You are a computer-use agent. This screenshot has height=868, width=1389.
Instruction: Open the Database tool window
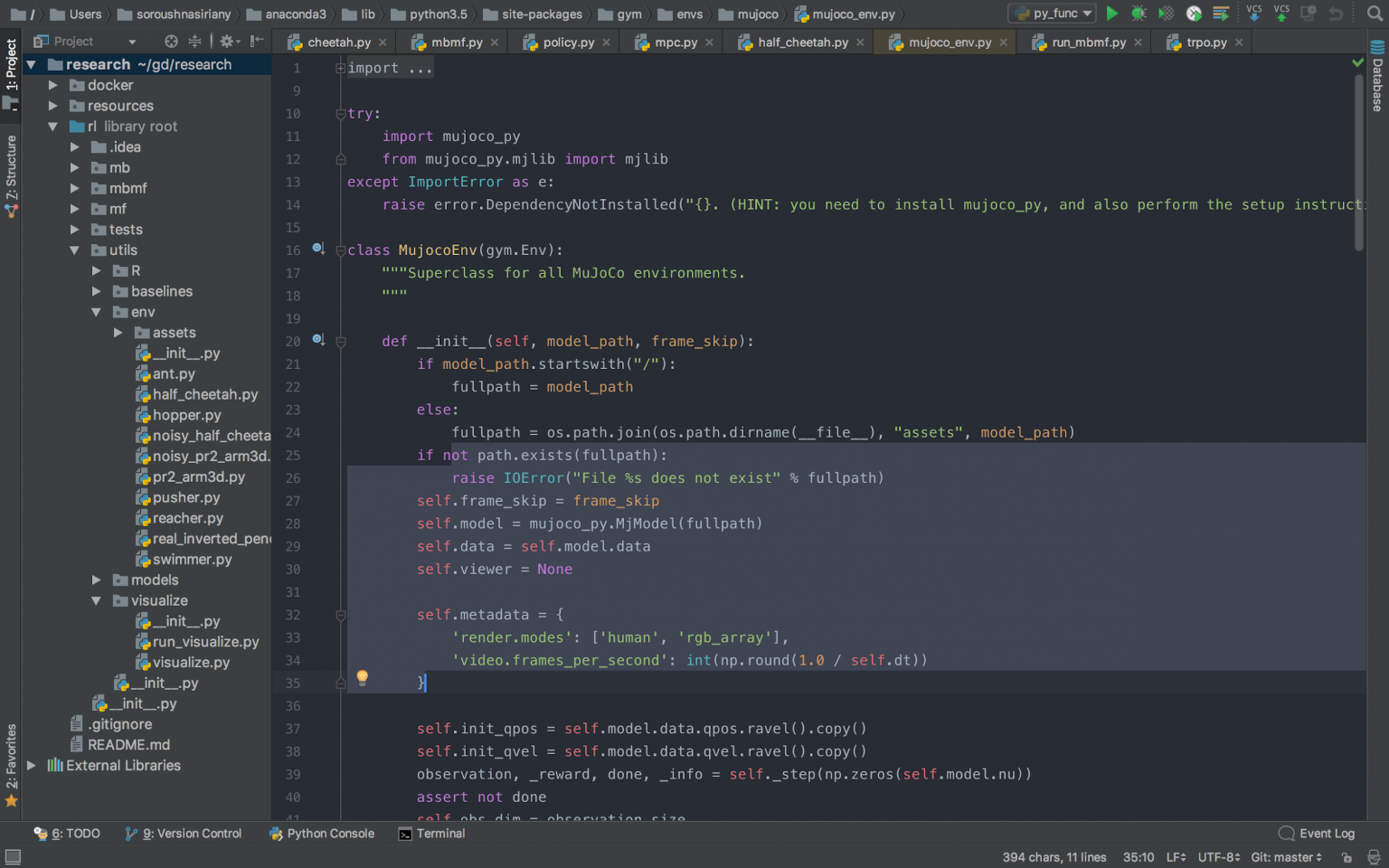[1375, 81]
